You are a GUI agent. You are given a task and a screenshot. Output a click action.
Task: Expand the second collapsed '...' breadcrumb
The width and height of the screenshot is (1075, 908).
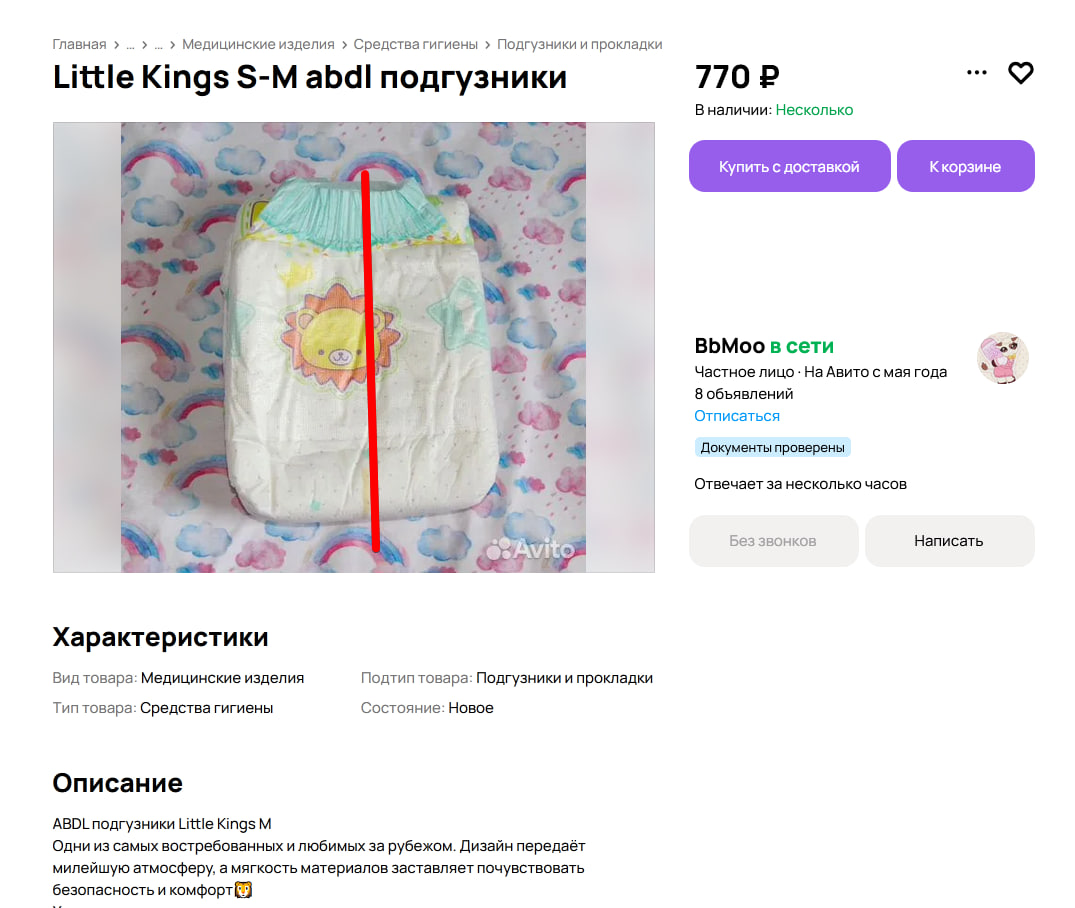tap(158, 45)
